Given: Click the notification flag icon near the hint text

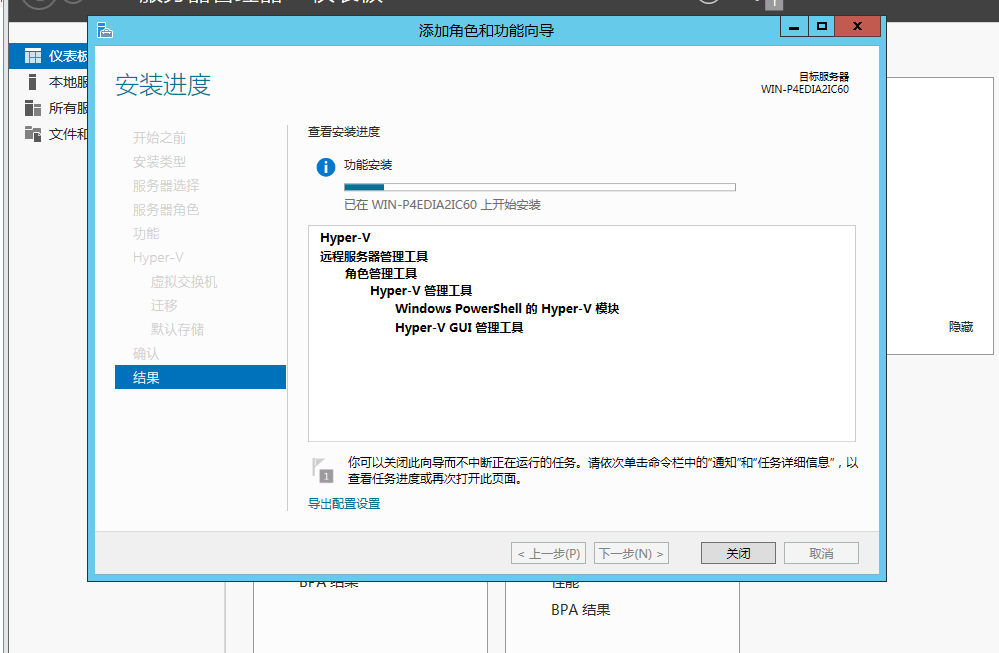Looking at the screenshot, I should (x=322, y=470).
